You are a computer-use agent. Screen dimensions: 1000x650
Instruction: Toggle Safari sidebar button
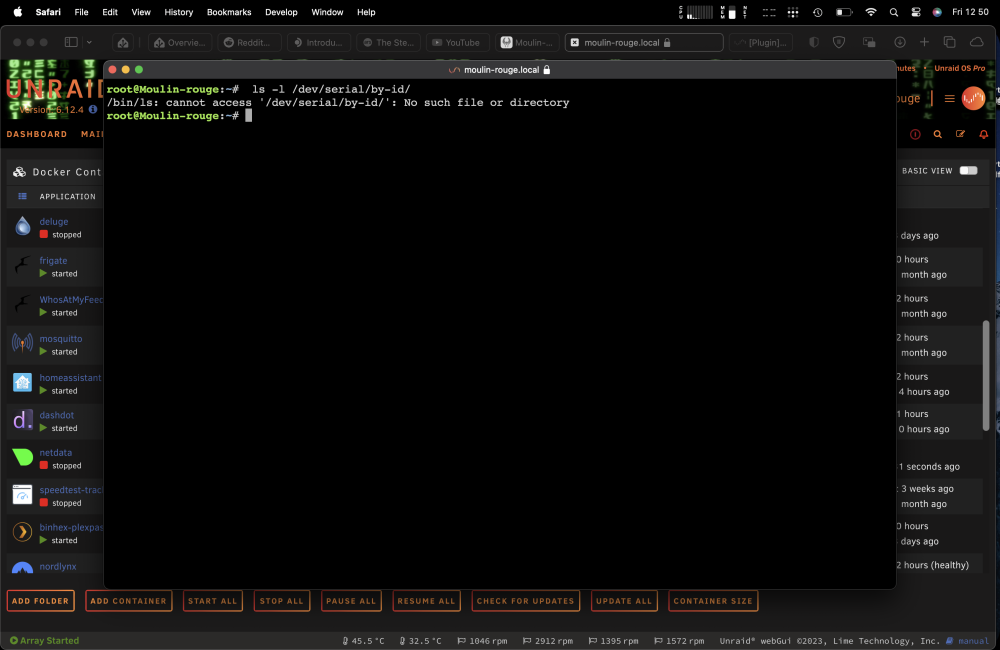click(71, 42)
